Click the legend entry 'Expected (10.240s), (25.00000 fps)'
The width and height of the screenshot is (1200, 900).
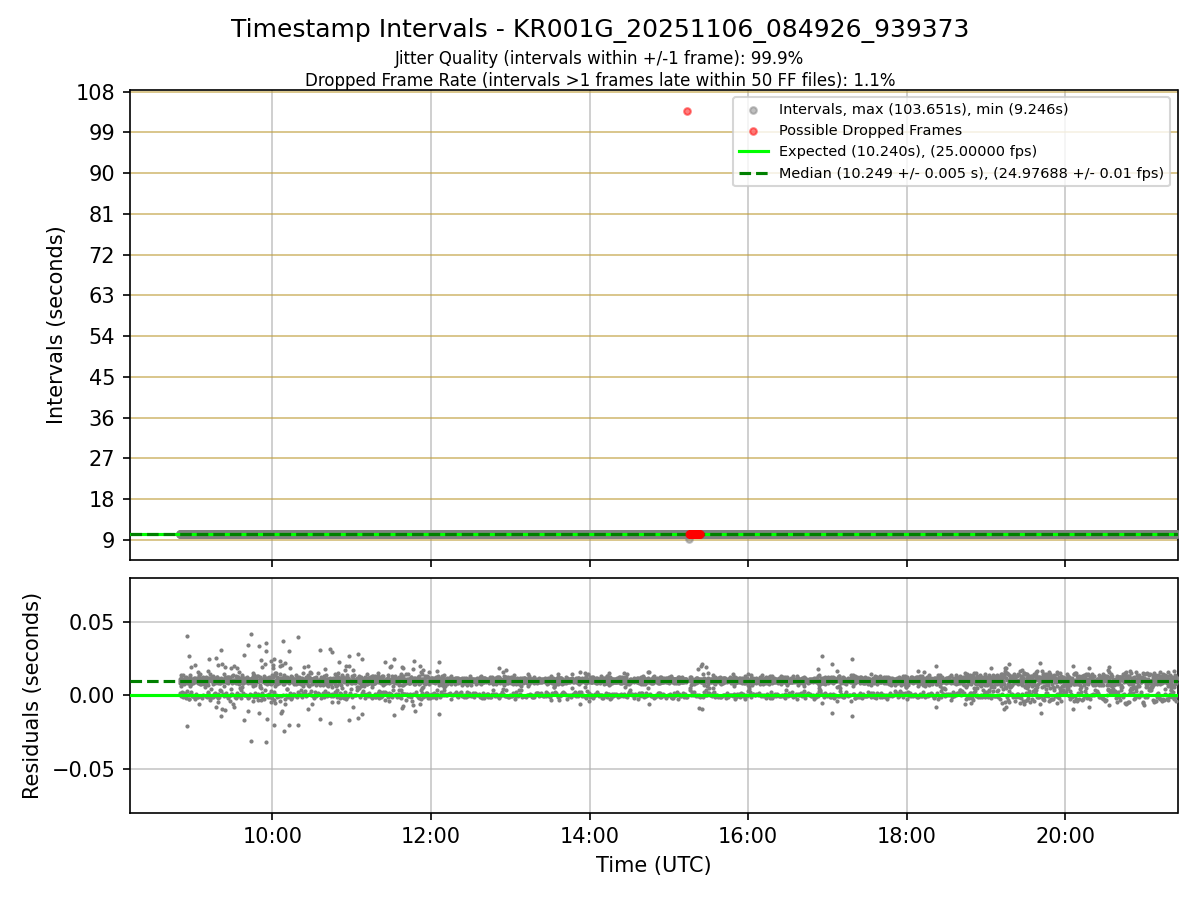tap(908, 151)
